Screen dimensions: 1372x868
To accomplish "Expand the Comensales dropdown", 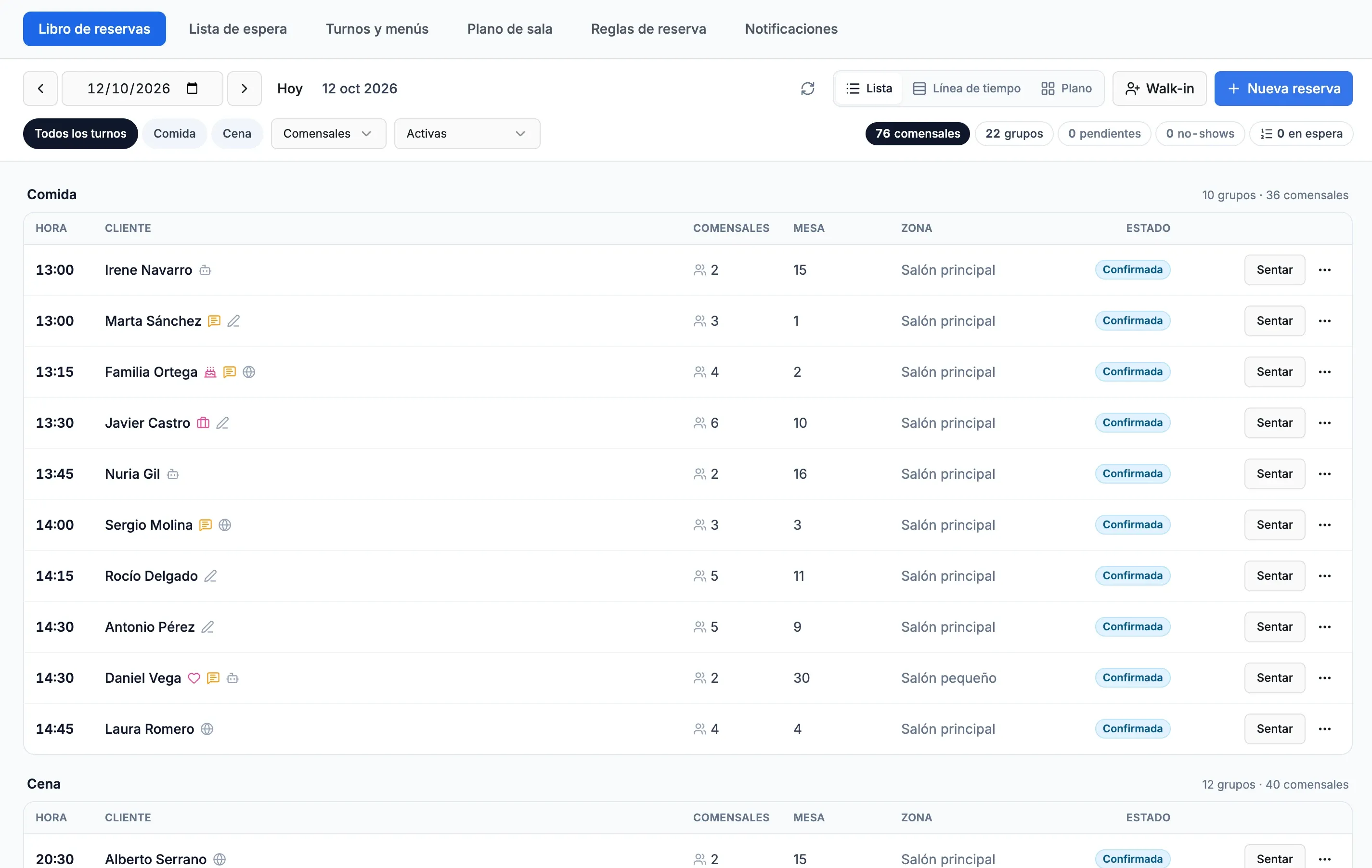I will 328,133.
